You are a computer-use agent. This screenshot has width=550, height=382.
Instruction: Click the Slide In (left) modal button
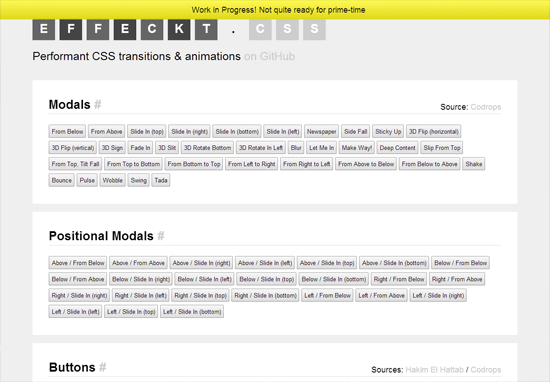pyautogui.click(x=283, y=132)
